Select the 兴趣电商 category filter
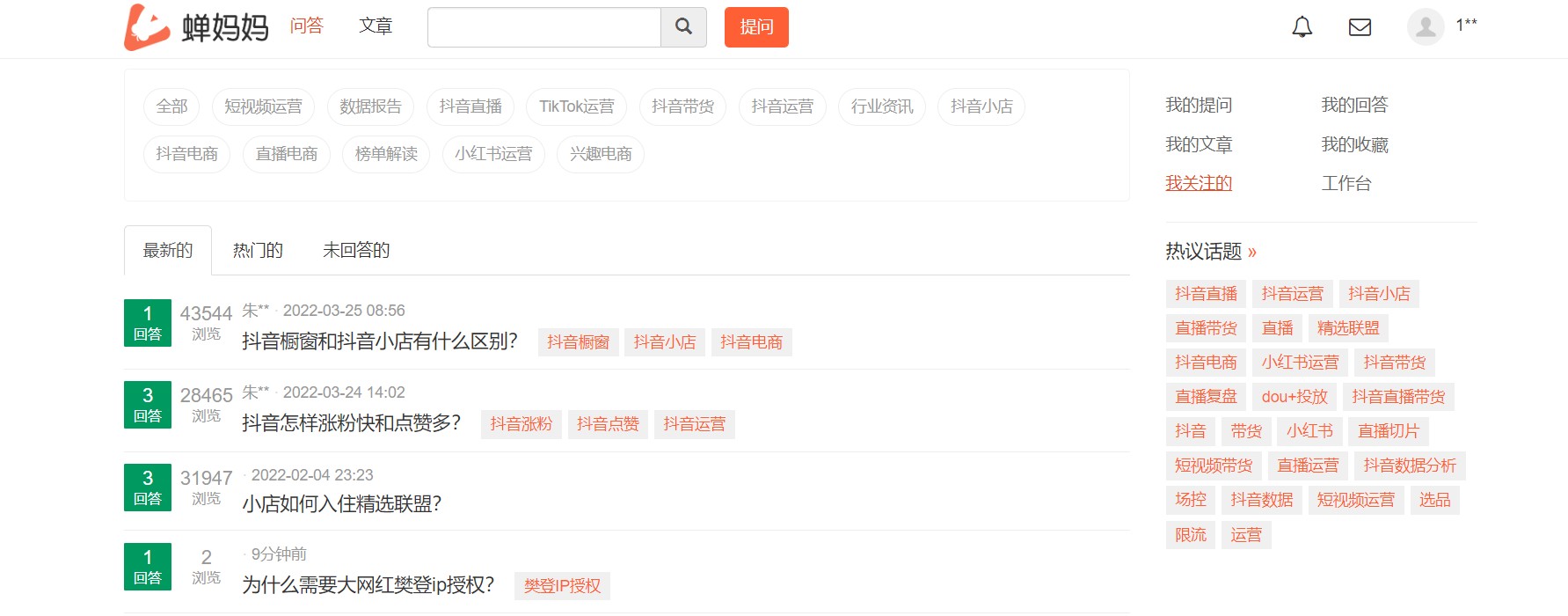 (601, 154)
